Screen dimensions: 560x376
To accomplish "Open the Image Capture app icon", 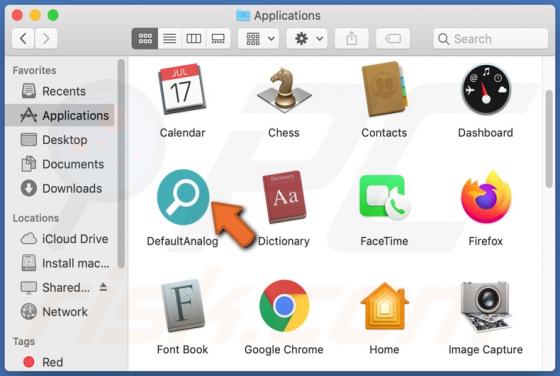I will coord(485,306).
